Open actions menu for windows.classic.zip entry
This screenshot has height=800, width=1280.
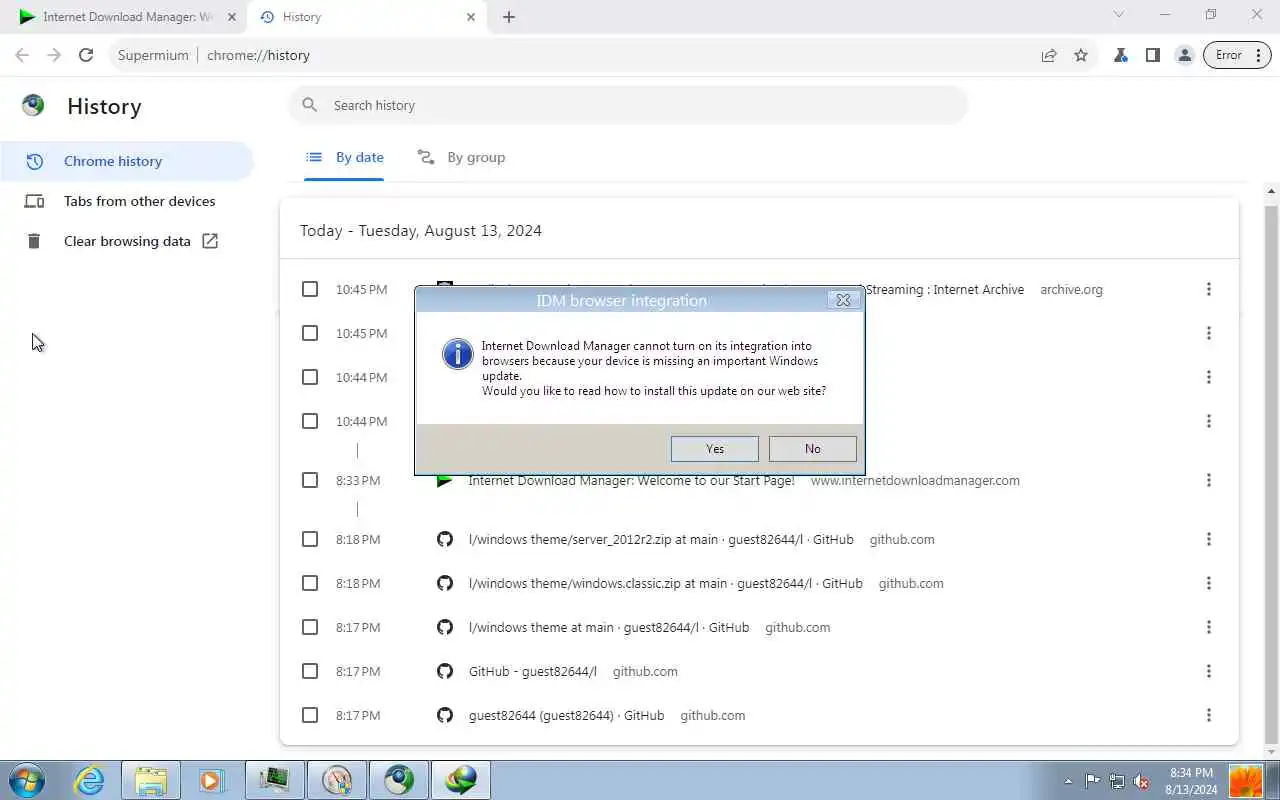[1208, 583]
